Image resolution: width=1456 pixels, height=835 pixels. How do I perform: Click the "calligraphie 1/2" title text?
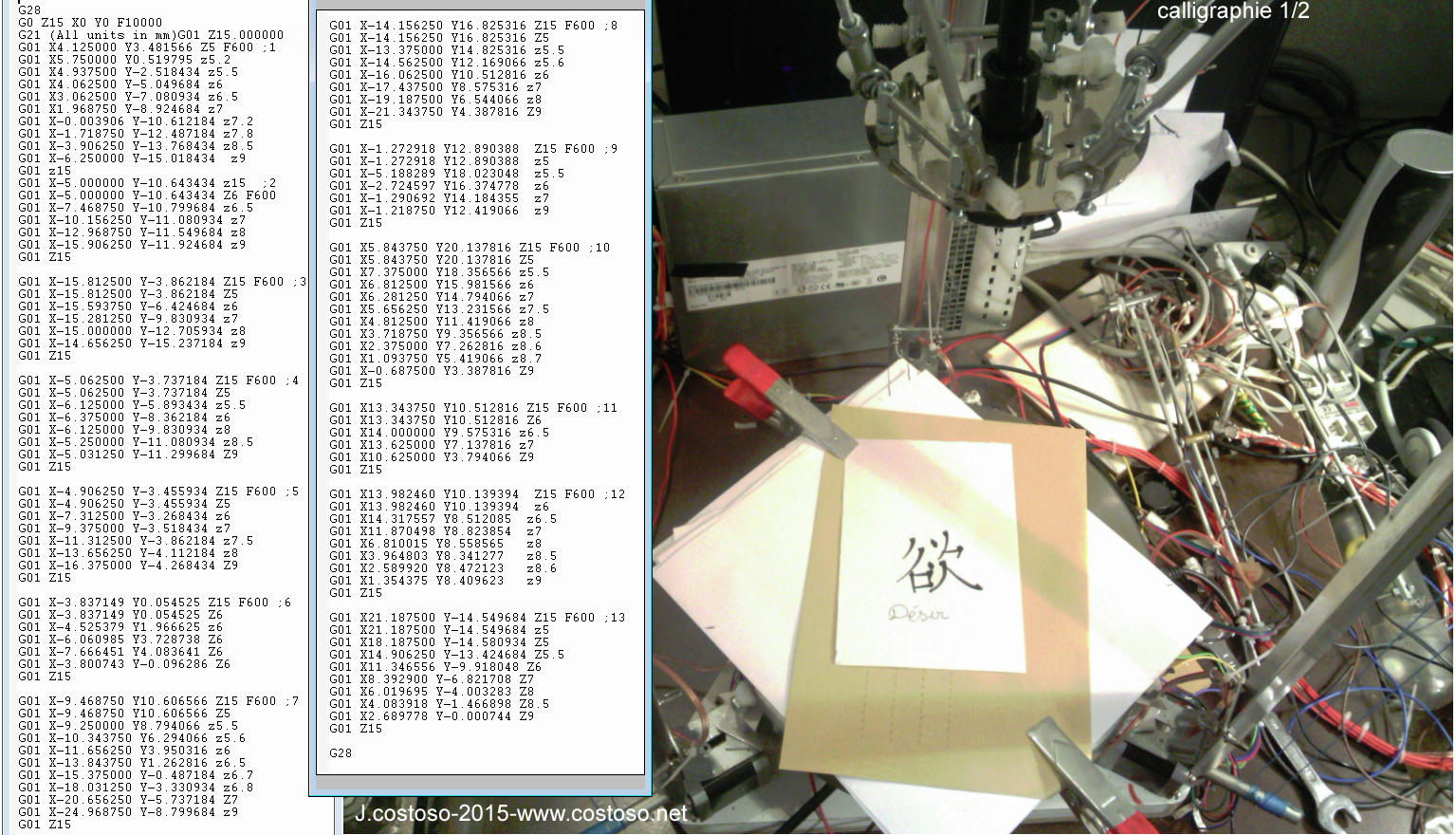pyautogui.click(x=1232, y=11)
